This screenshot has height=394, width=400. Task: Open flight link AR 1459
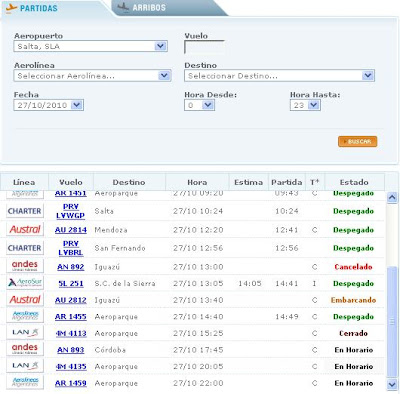click(x=71, y=383)
